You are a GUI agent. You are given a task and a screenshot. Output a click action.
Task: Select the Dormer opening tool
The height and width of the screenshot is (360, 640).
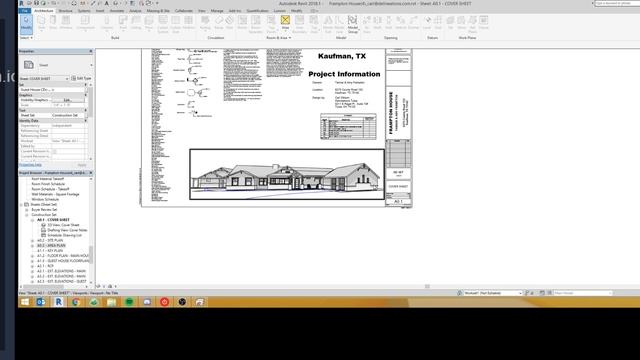(x=413, y=23)
